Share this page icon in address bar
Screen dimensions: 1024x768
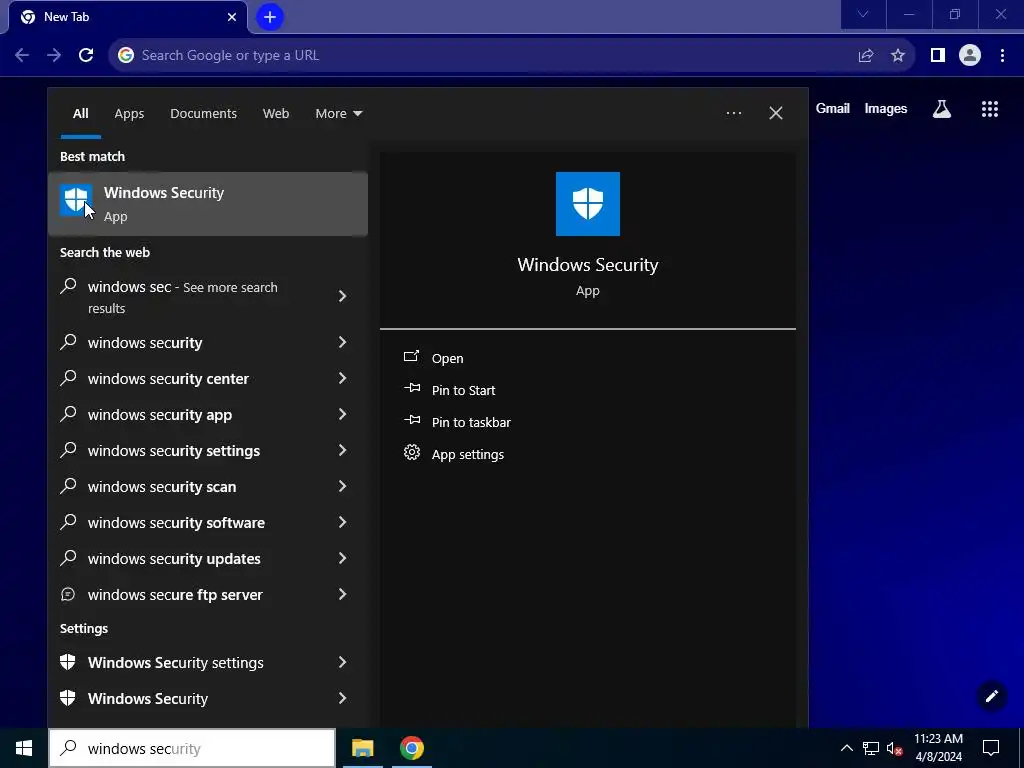(866, 55)
